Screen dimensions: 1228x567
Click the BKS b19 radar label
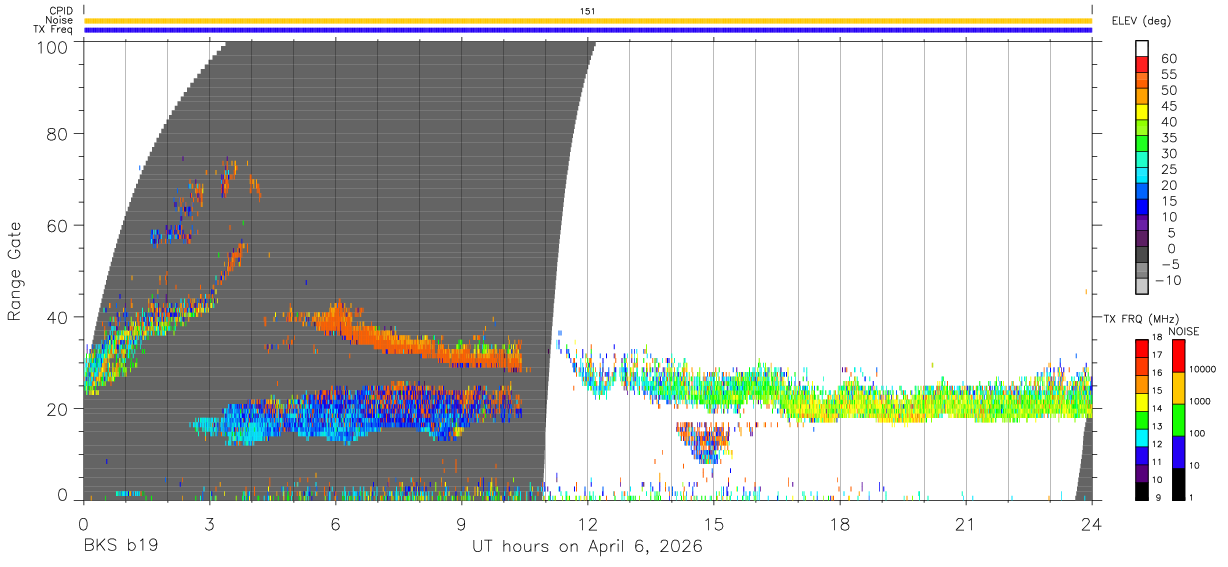coord(120,547)
